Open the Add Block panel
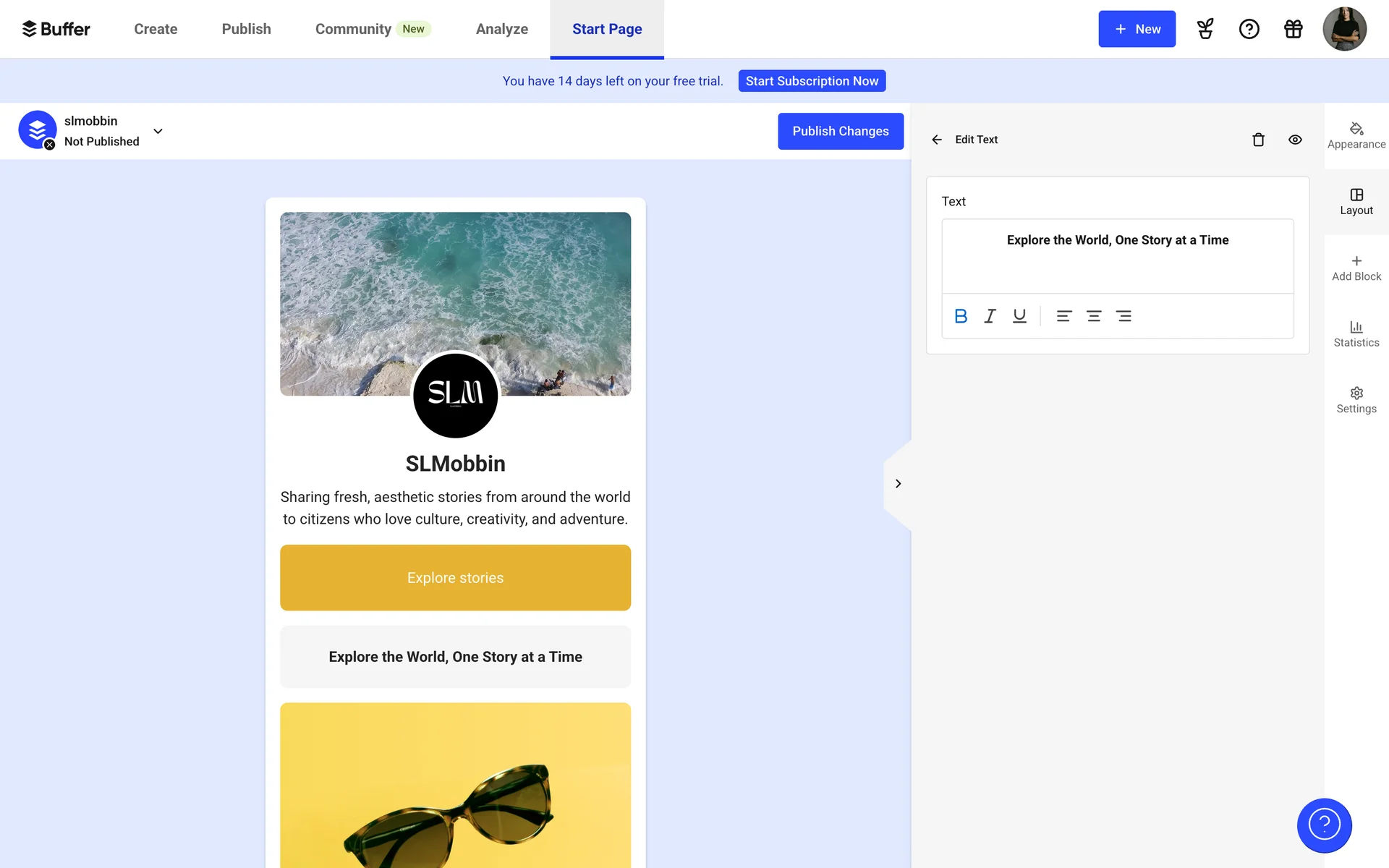 1356,268
